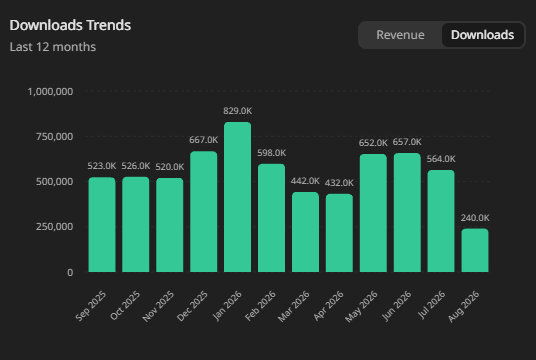Click the 667.0K value label
This screenshot has height=360, width=536.
click(x=203, y=140)
